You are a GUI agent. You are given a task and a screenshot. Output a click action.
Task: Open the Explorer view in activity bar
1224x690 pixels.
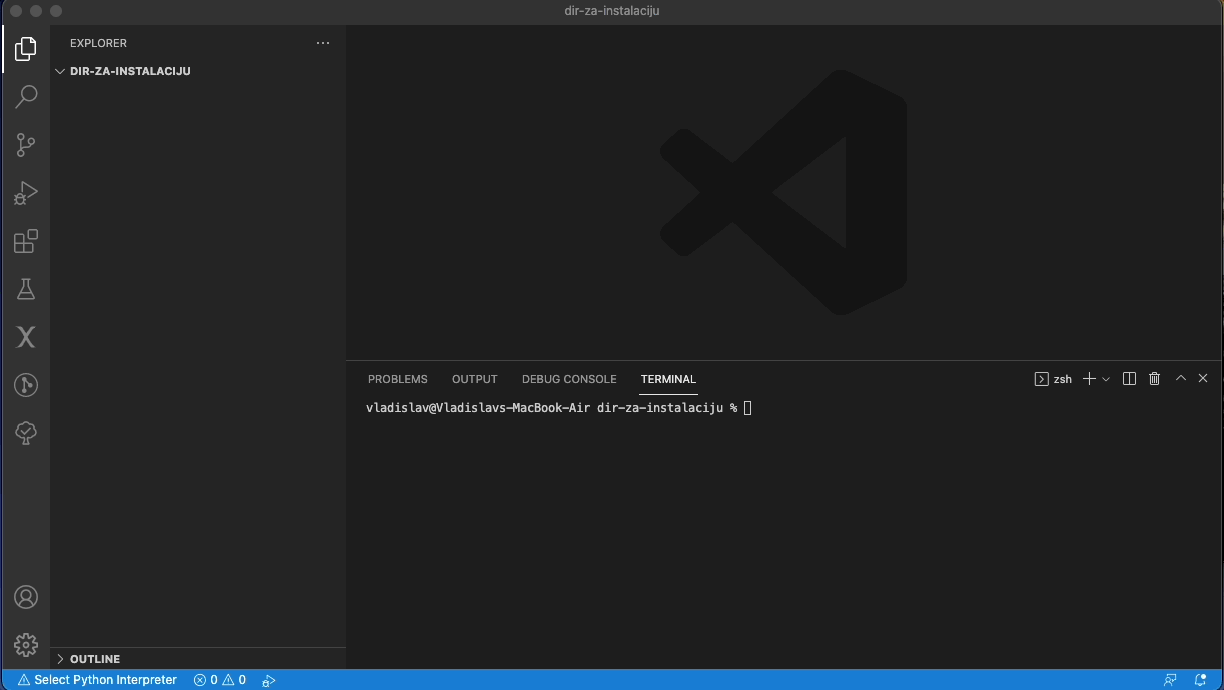click(26, 48)
